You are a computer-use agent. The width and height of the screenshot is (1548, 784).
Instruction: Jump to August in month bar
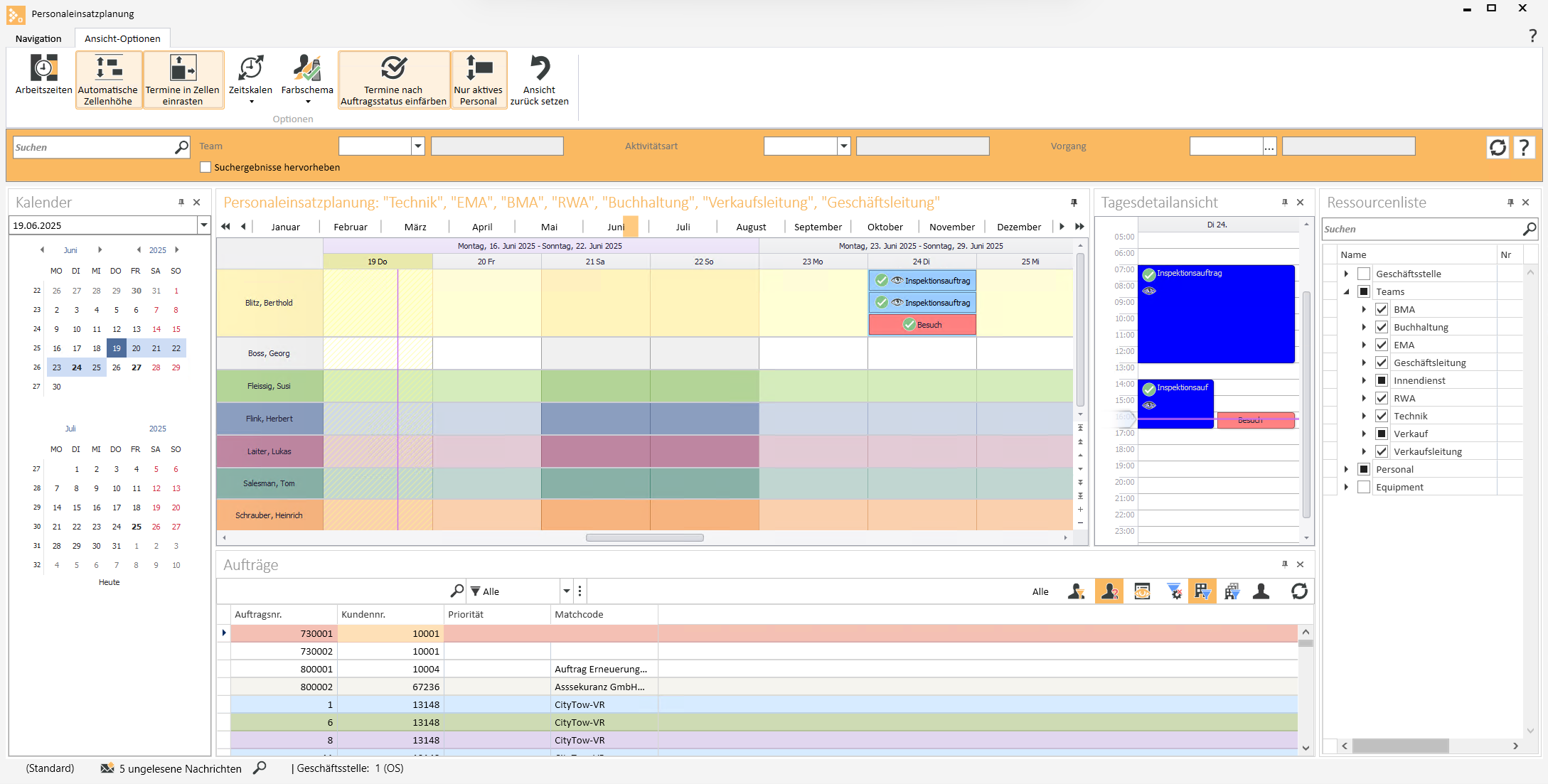[751, 227]
